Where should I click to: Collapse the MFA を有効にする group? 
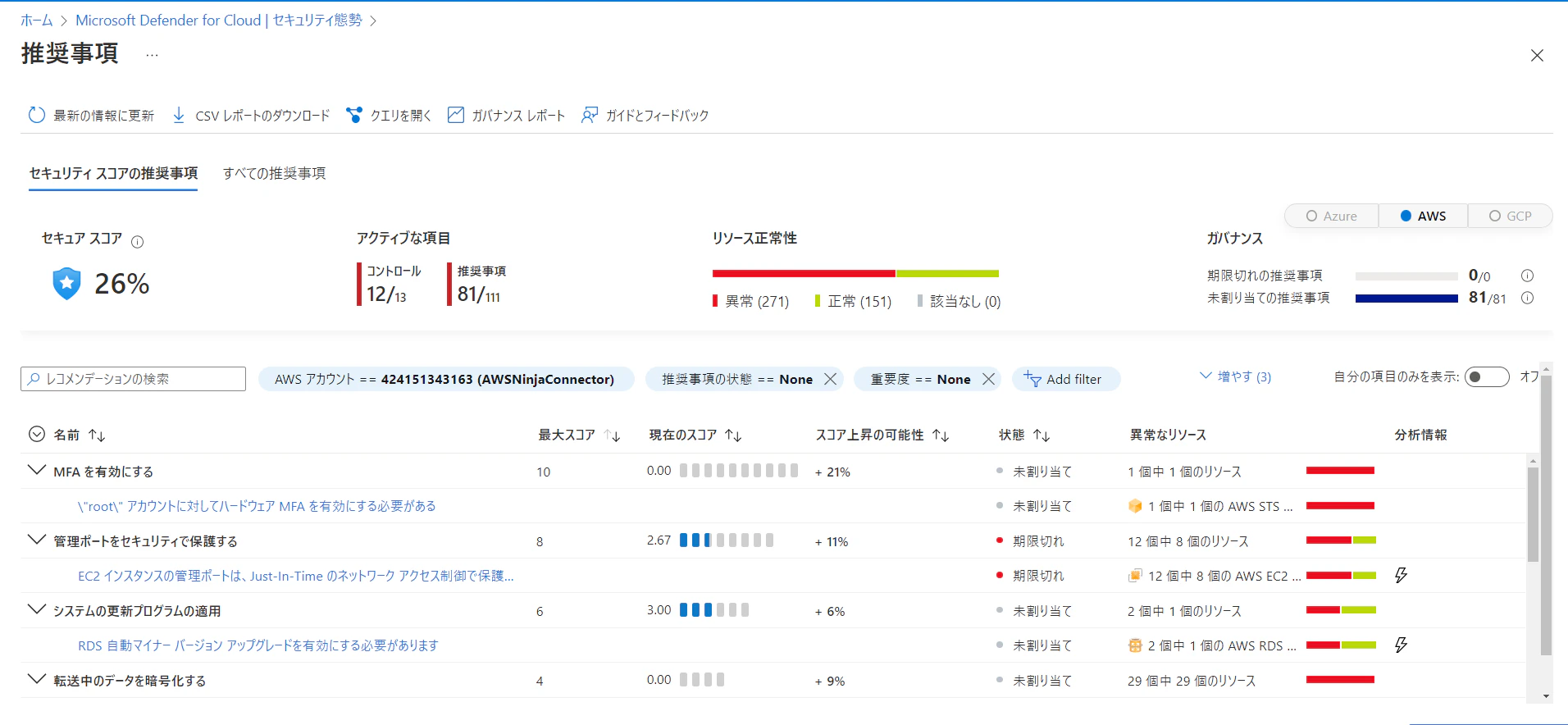(37, 471)
